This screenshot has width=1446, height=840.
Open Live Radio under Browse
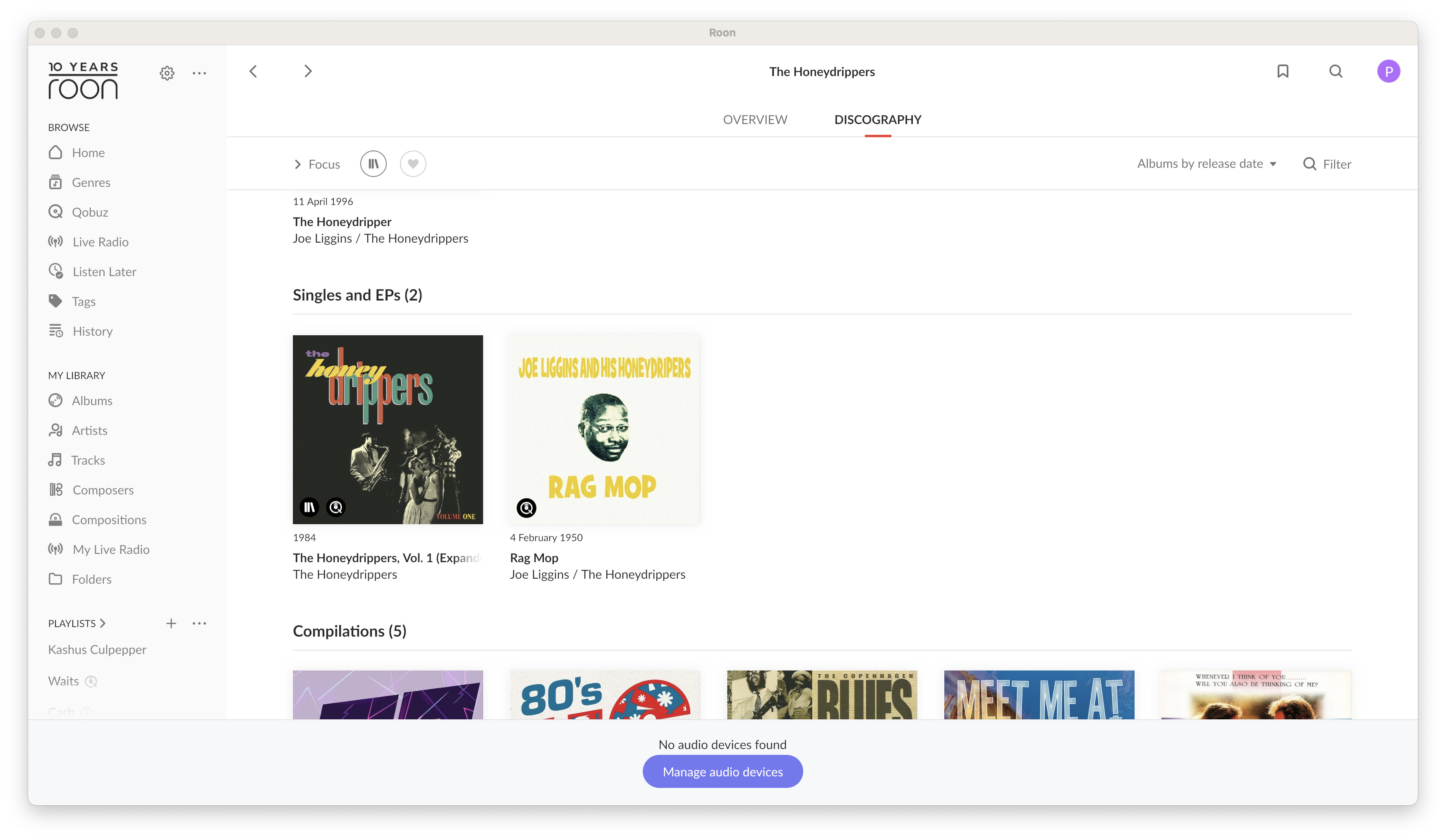coord(89,242)
